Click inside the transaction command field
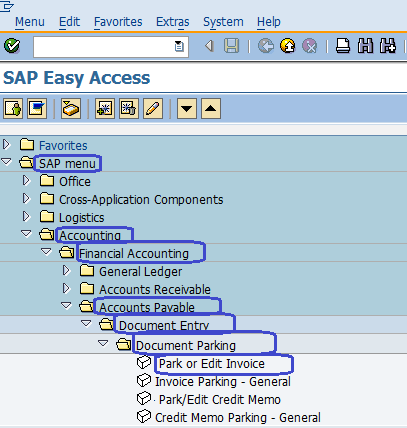 [x=103, y=47]
